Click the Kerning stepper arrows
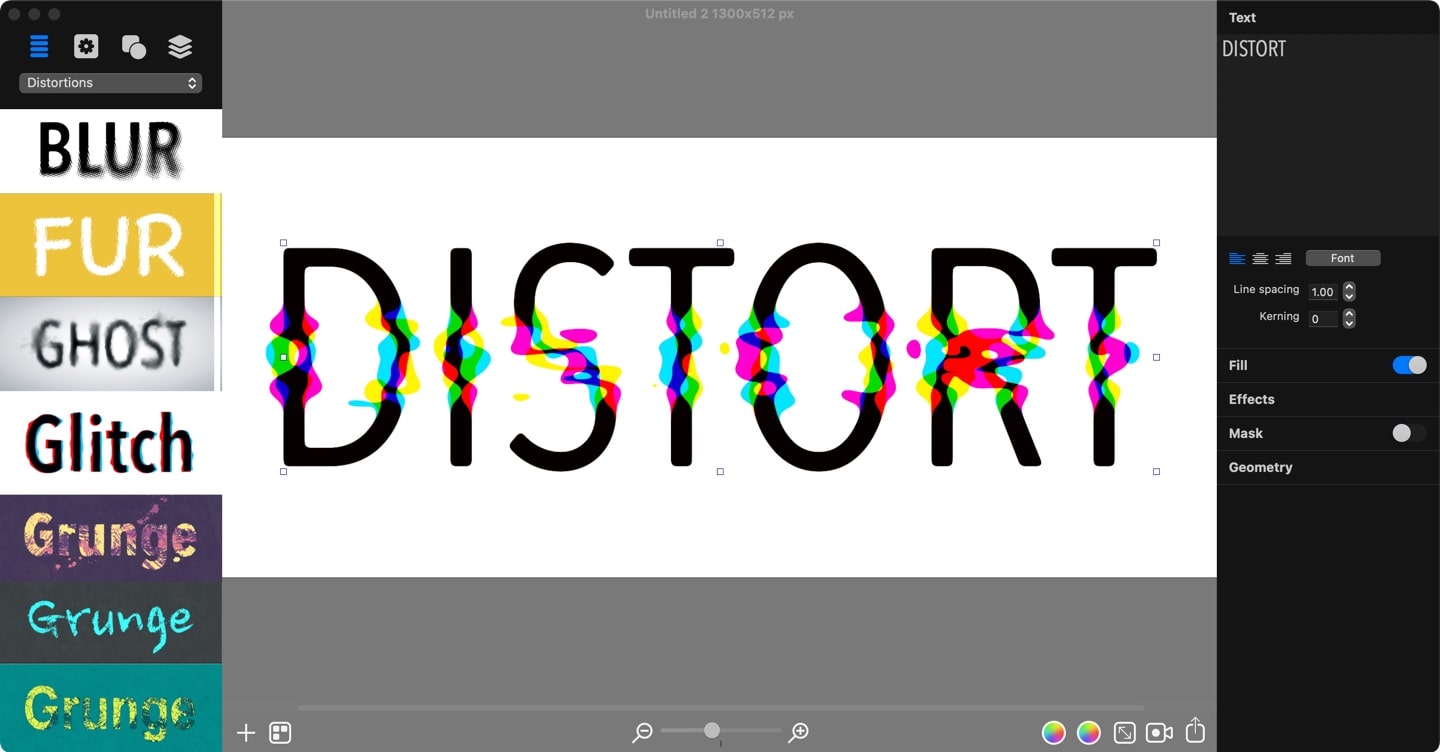This screenshot has height=752, width=1440. [1349, 319]
